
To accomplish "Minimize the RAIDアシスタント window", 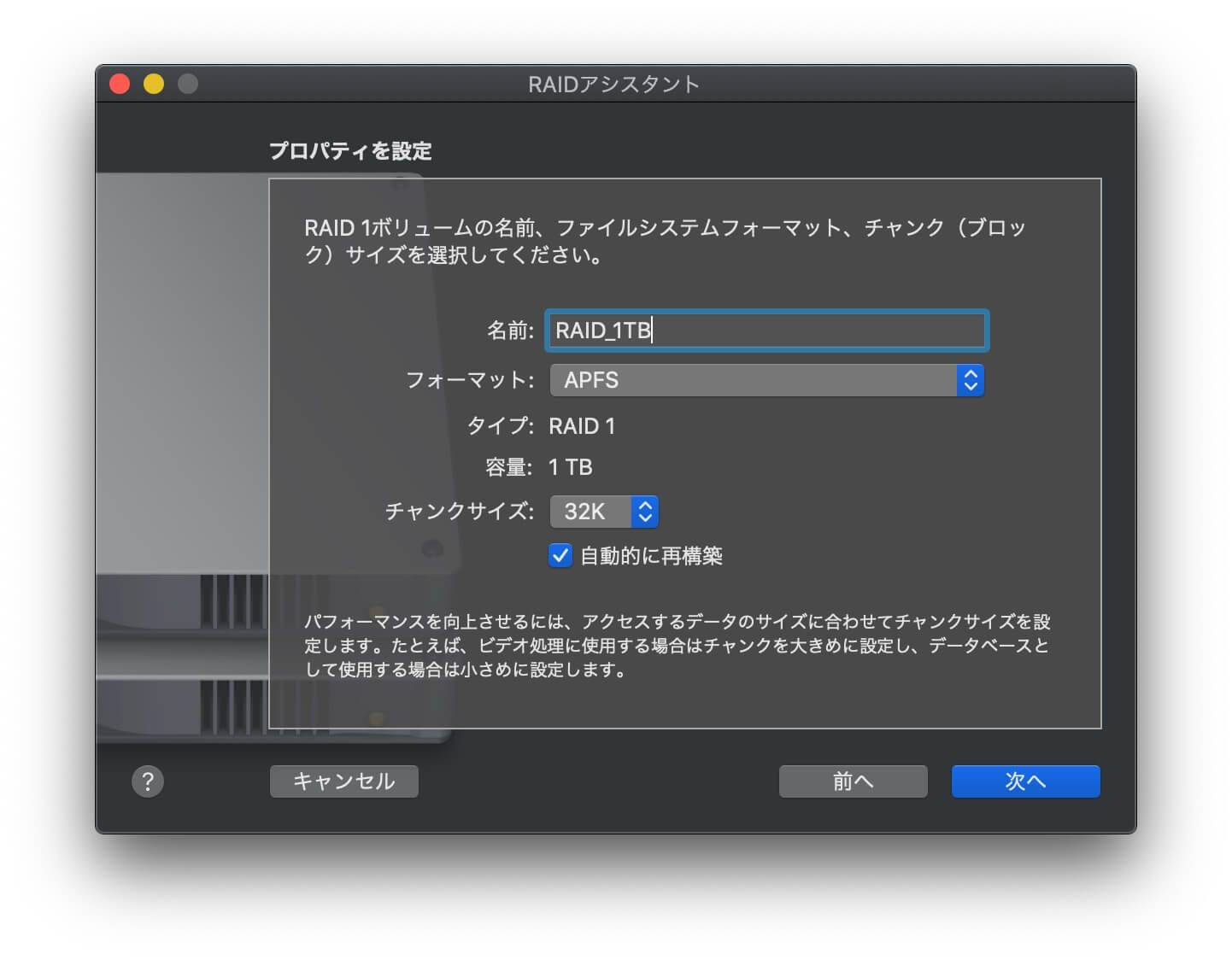I will [x=154, y=84].
